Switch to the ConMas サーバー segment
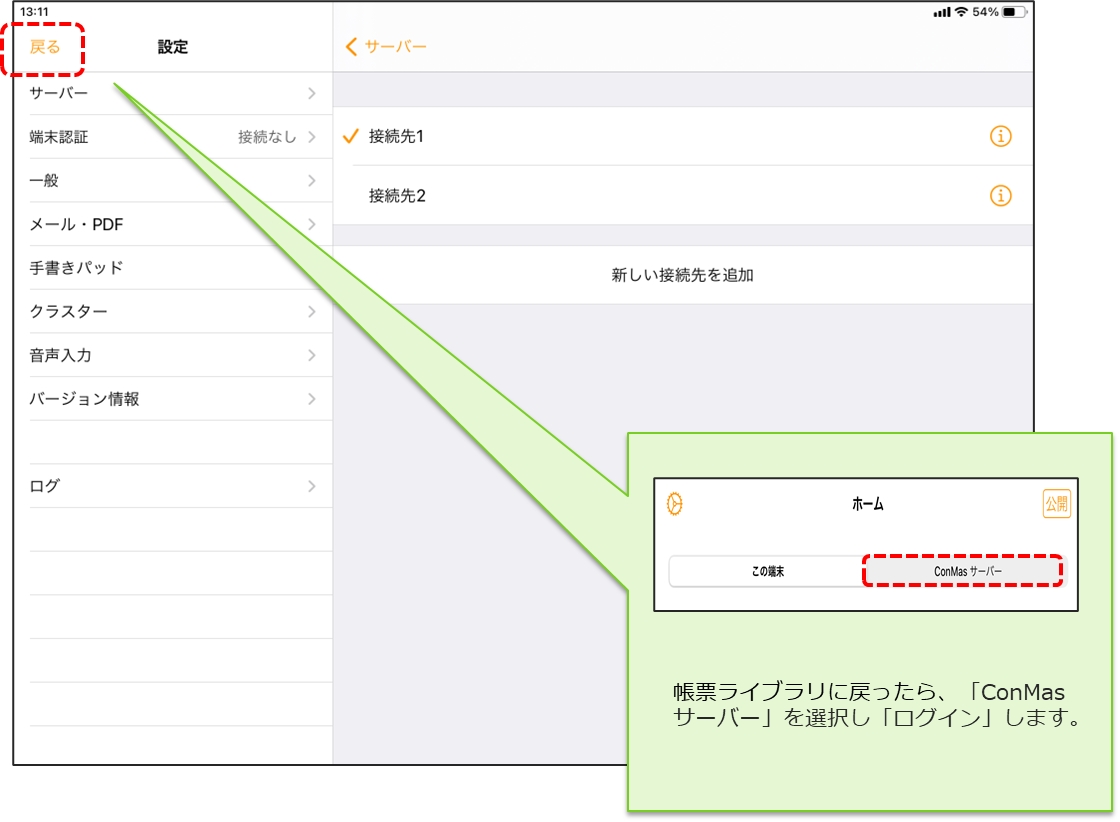The image size is (1120, 822). click(961, 571)
